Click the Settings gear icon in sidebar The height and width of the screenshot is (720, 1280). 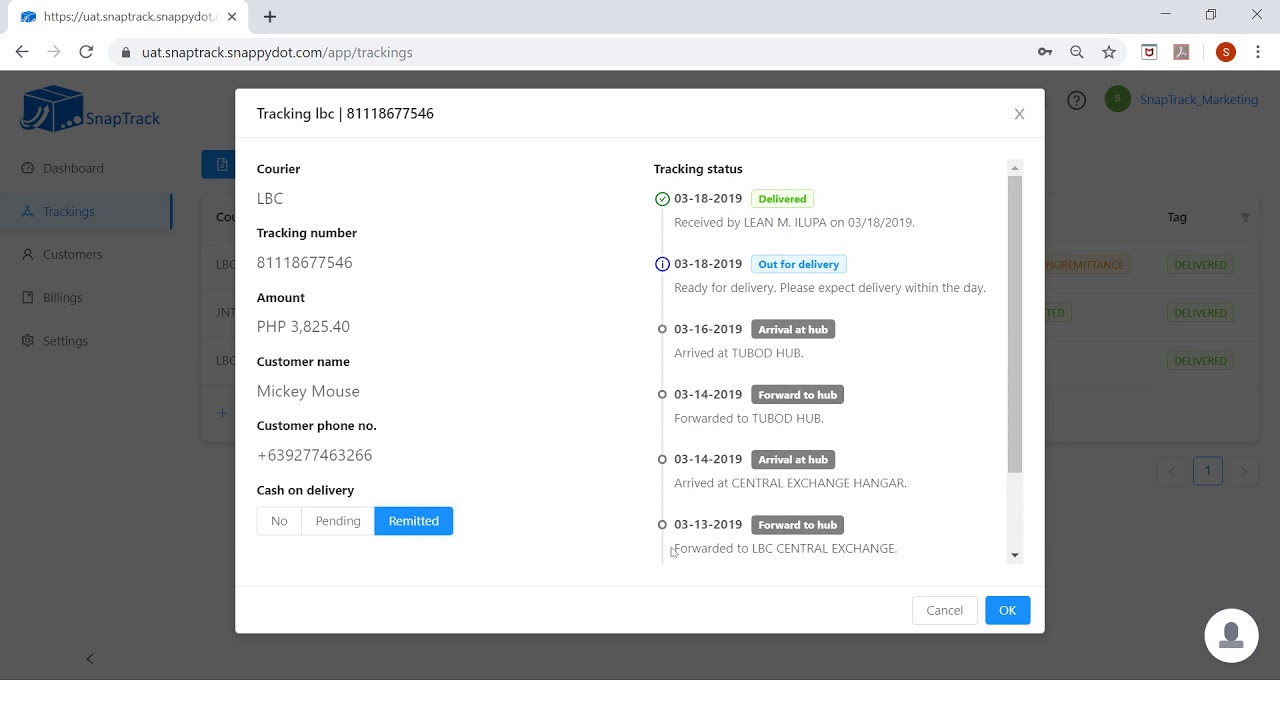pyautogui.click(x=28, y=340)
